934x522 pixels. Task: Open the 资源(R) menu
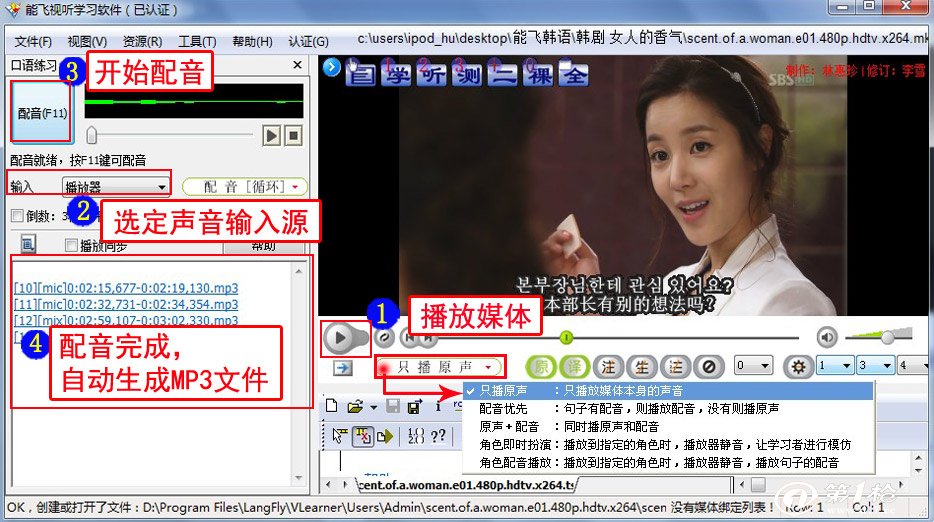pos(142,42)
